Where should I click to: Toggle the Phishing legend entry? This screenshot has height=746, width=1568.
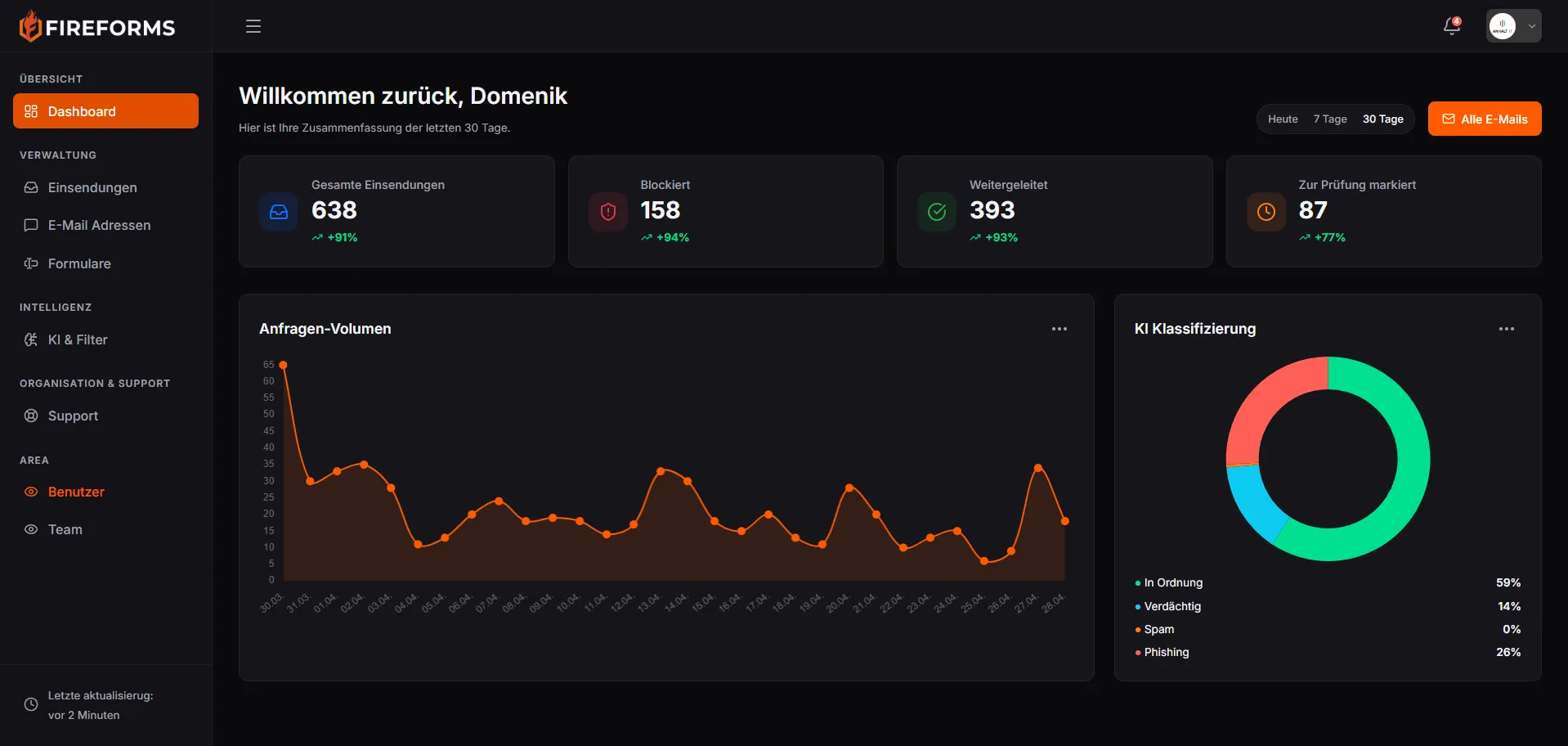coord(1163,652)
